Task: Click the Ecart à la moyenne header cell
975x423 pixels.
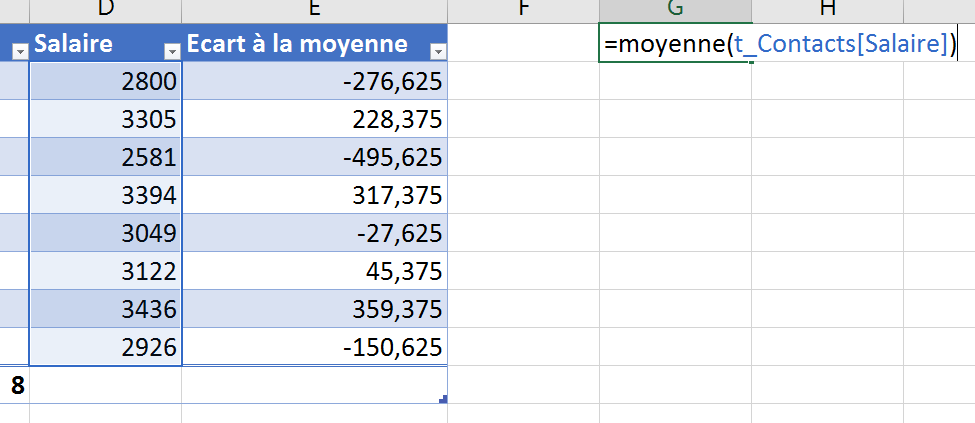Action: tap(315, 43)
